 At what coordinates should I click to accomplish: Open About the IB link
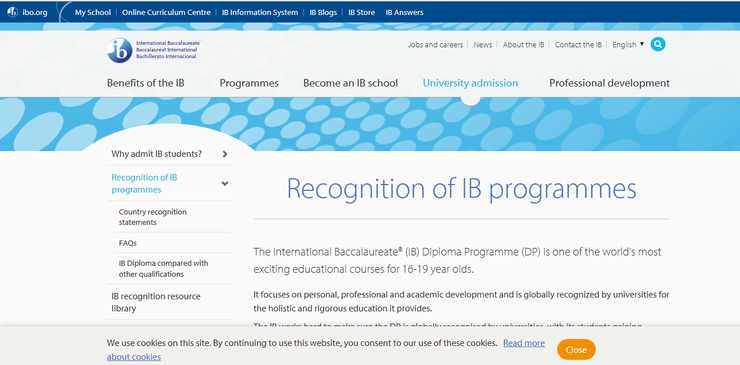pos(523,45)
